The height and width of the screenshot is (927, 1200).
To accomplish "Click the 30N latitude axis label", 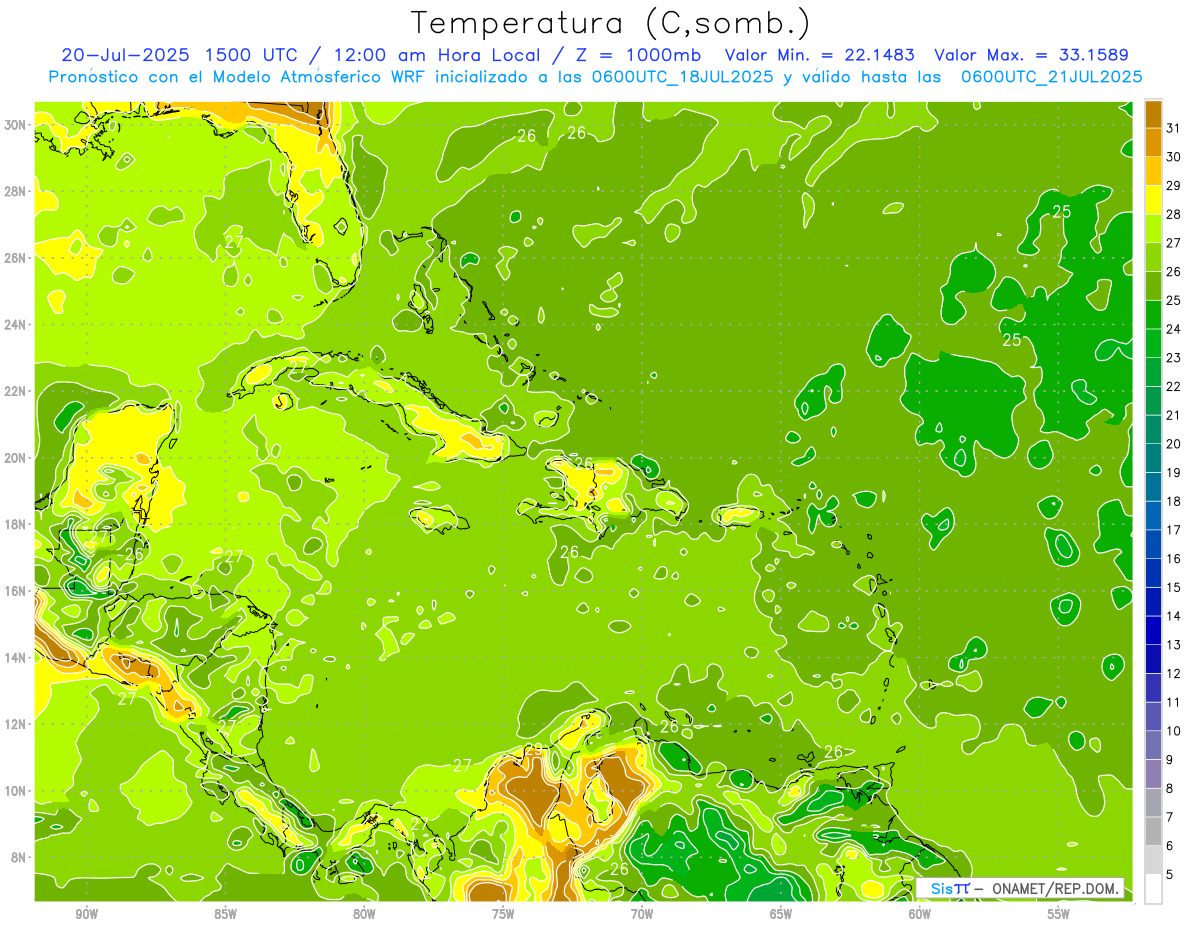I will 16,124.
